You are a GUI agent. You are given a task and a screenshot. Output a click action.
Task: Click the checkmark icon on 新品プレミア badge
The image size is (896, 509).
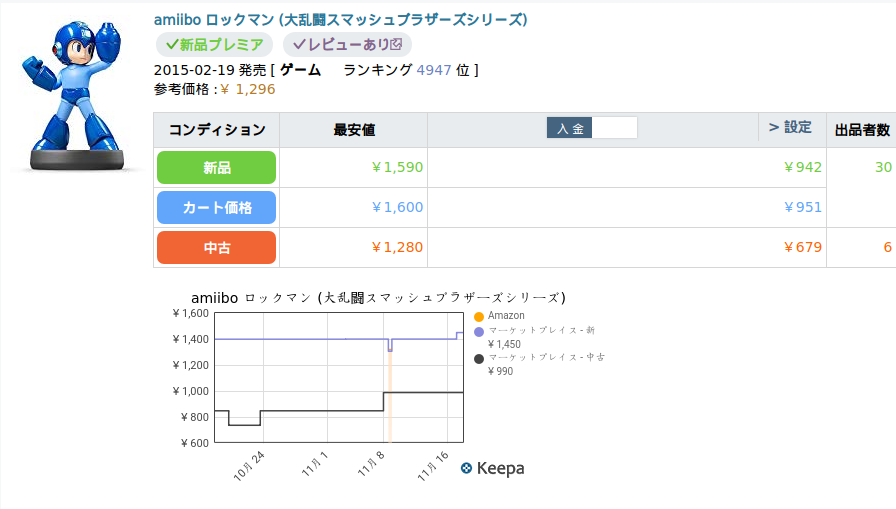tap(171, 45)
